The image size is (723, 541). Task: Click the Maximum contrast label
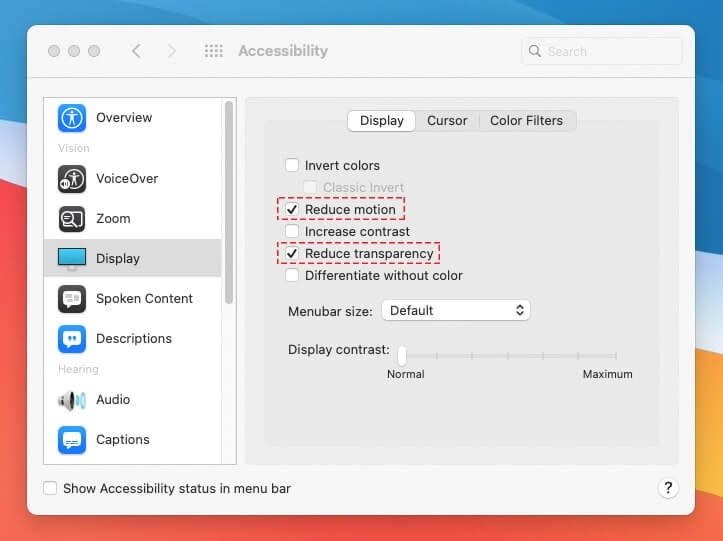point(608,374)
